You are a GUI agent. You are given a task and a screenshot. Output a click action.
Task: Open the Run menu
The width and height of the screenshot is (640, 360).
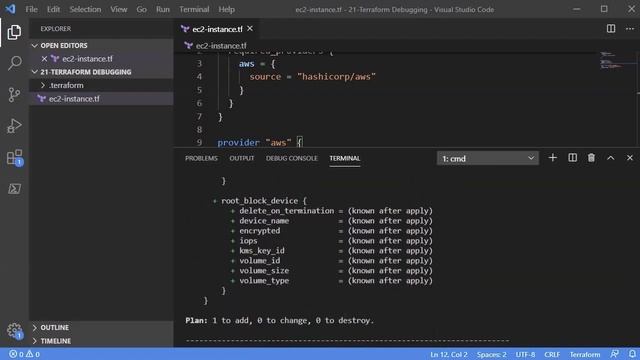[x=163, y=9]
